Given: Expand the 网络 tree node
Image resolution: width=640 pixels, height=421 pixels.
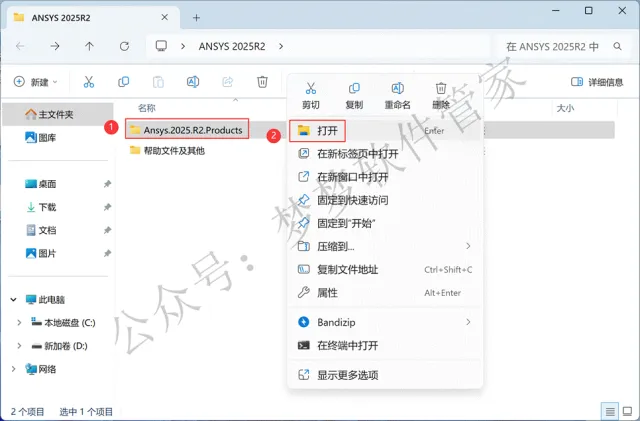Looking at the screenshot, I should (13, 369).
